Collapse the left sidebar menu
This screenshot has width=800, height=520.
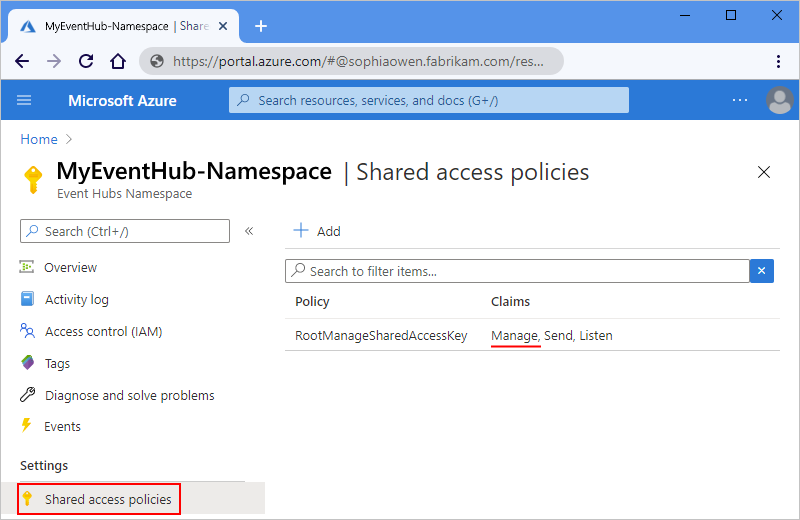[x=249, y=231]
